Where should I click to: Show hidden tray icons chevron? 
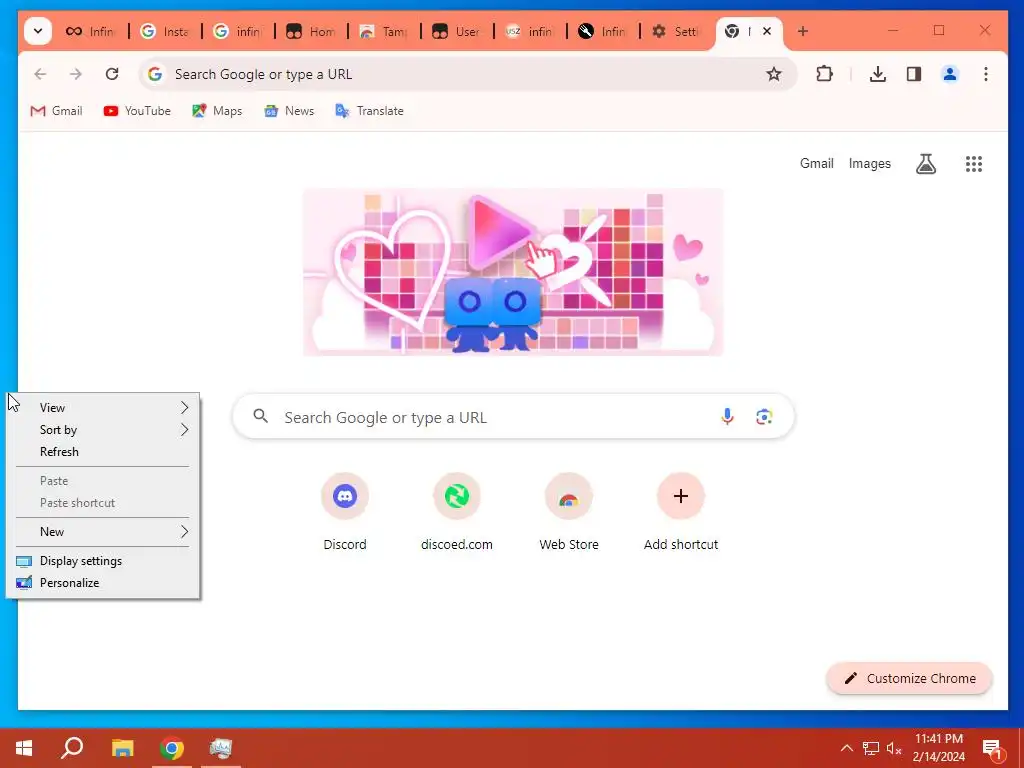pyautogui.click(x=846, y=748)
